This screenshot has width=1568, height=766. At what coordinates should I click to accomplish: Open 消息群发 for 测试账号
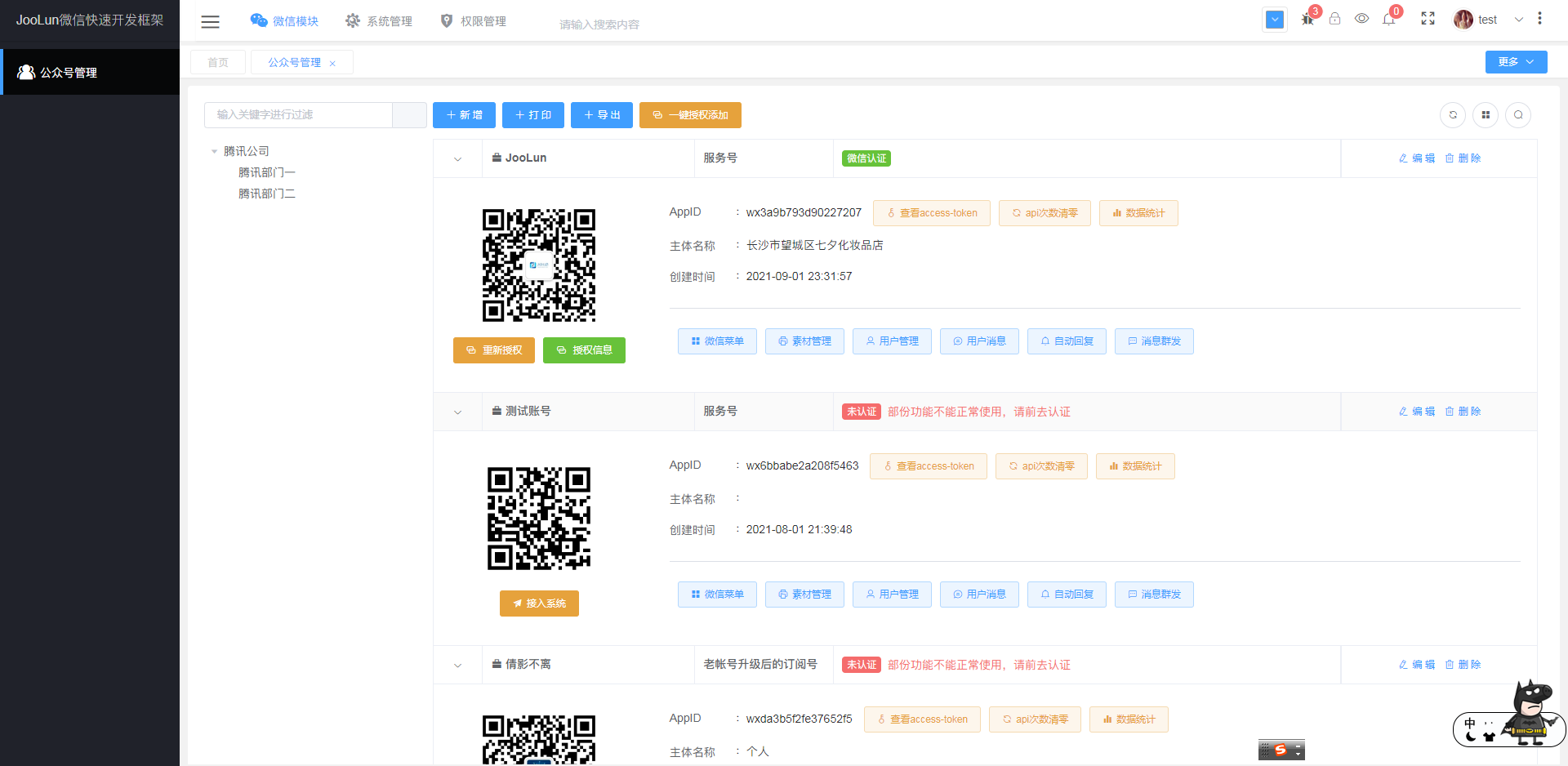pos(1154,595)
